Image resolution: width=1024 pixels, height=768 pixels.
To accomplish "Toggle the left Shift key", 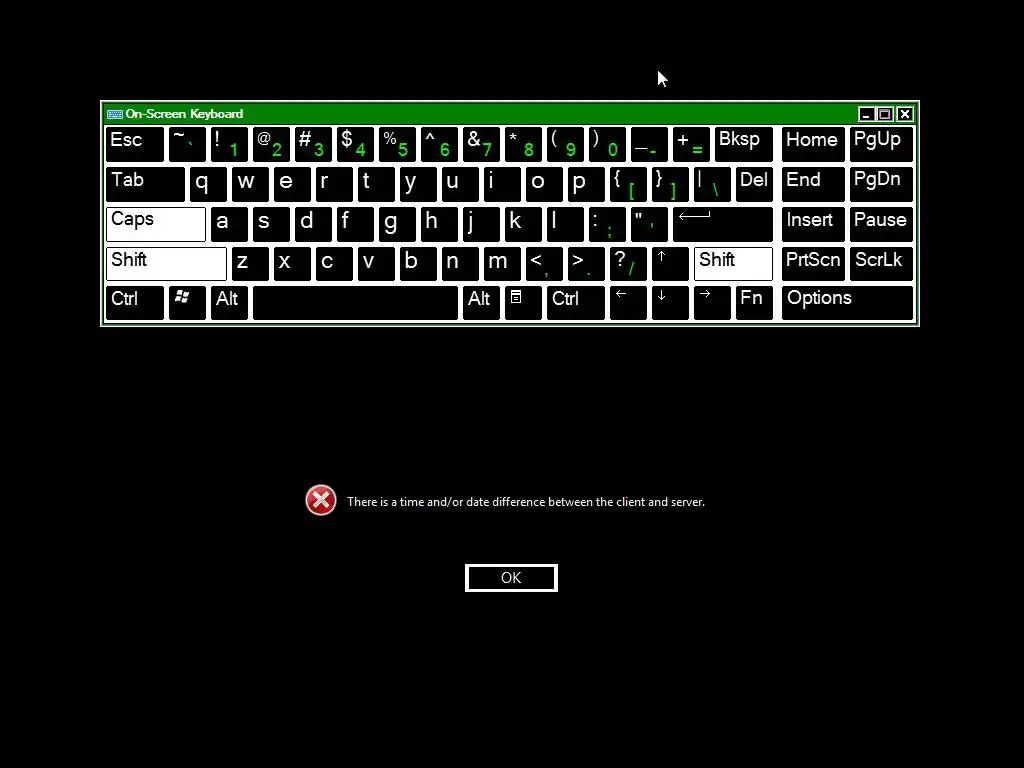I will click(167, 264).
